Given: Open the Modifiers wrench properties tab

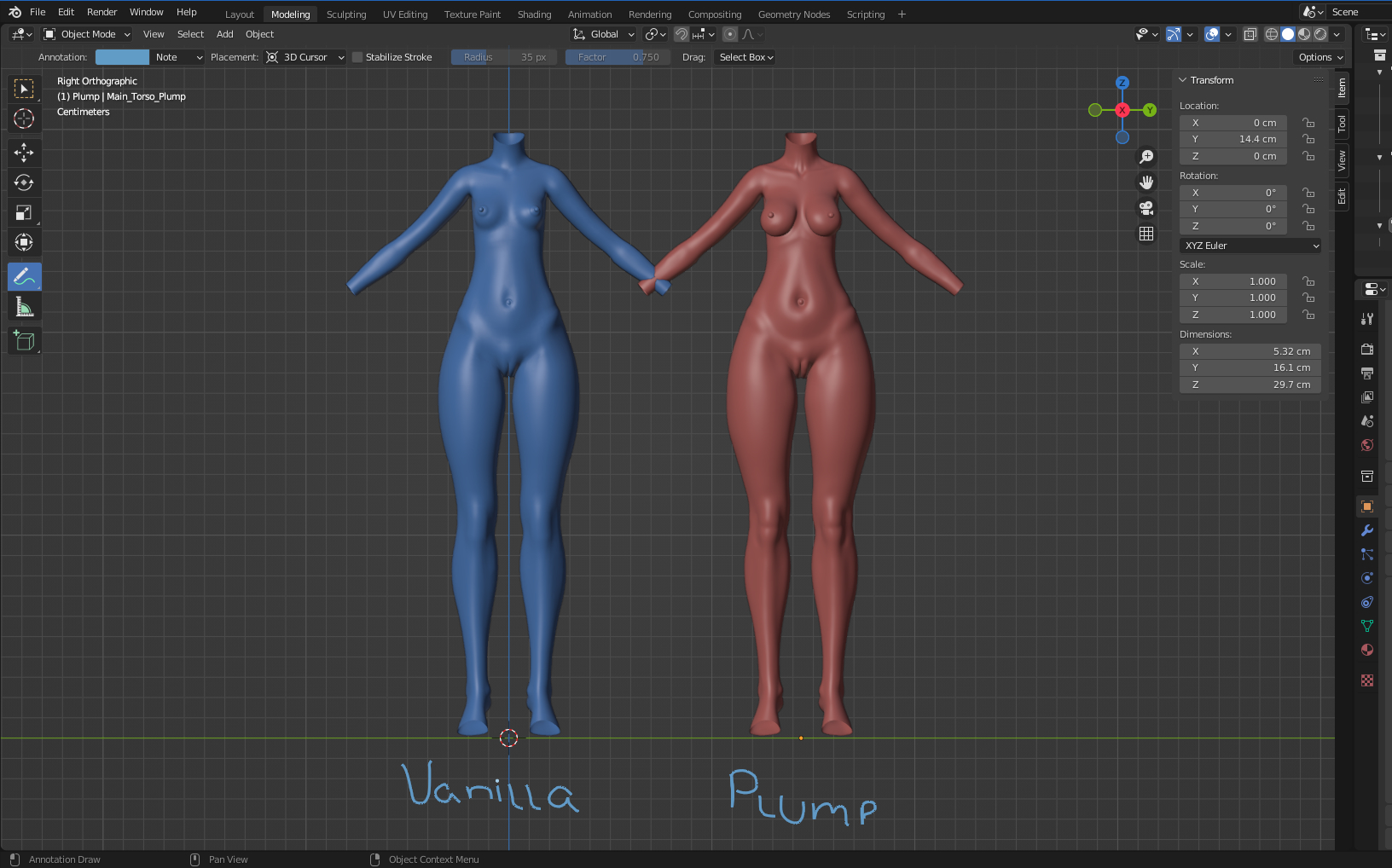Looking at the screenshot, I should (1367, 530).
